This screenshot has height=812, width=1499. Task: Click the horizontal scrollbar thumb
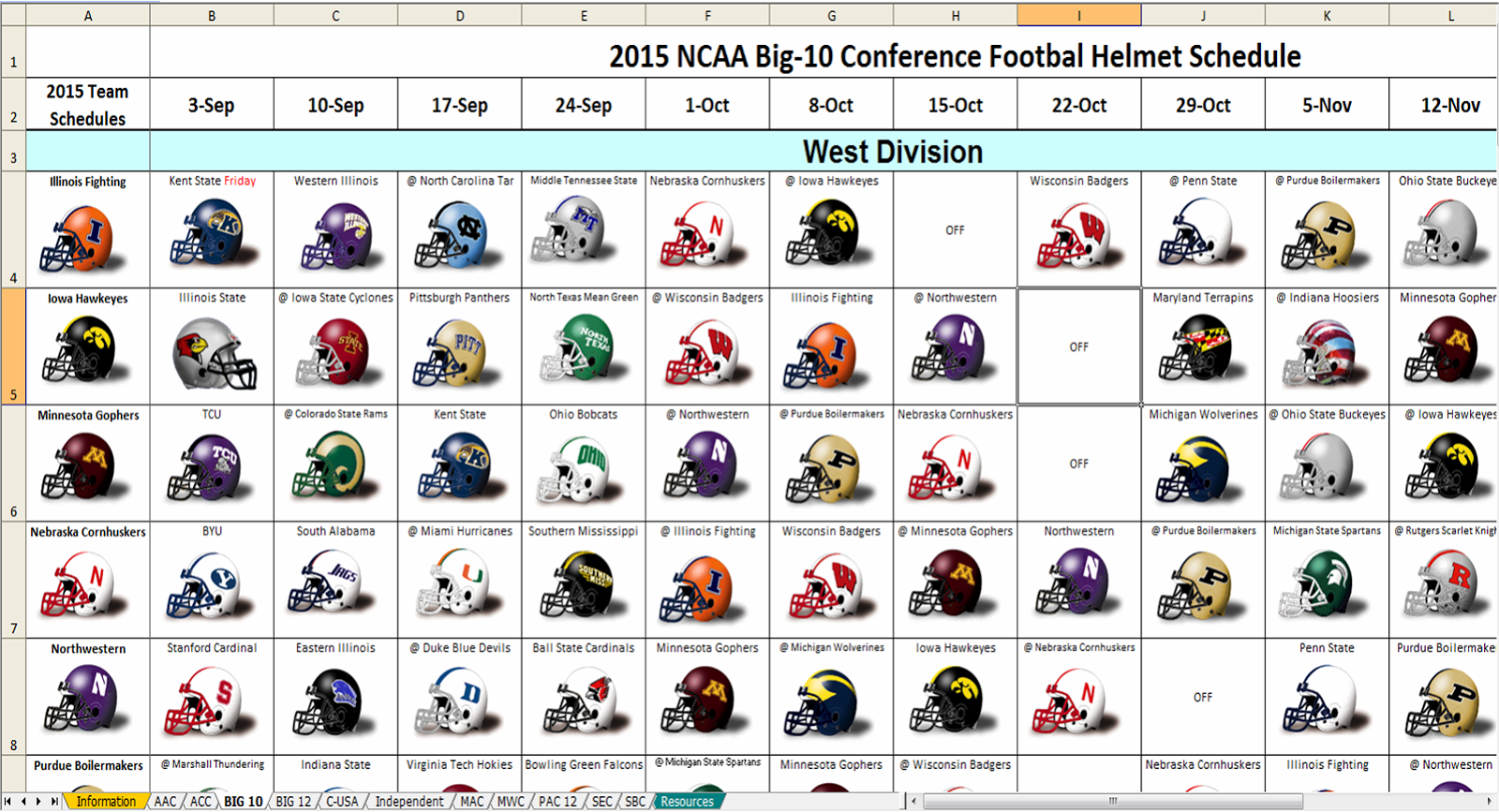coord(1113,802)
